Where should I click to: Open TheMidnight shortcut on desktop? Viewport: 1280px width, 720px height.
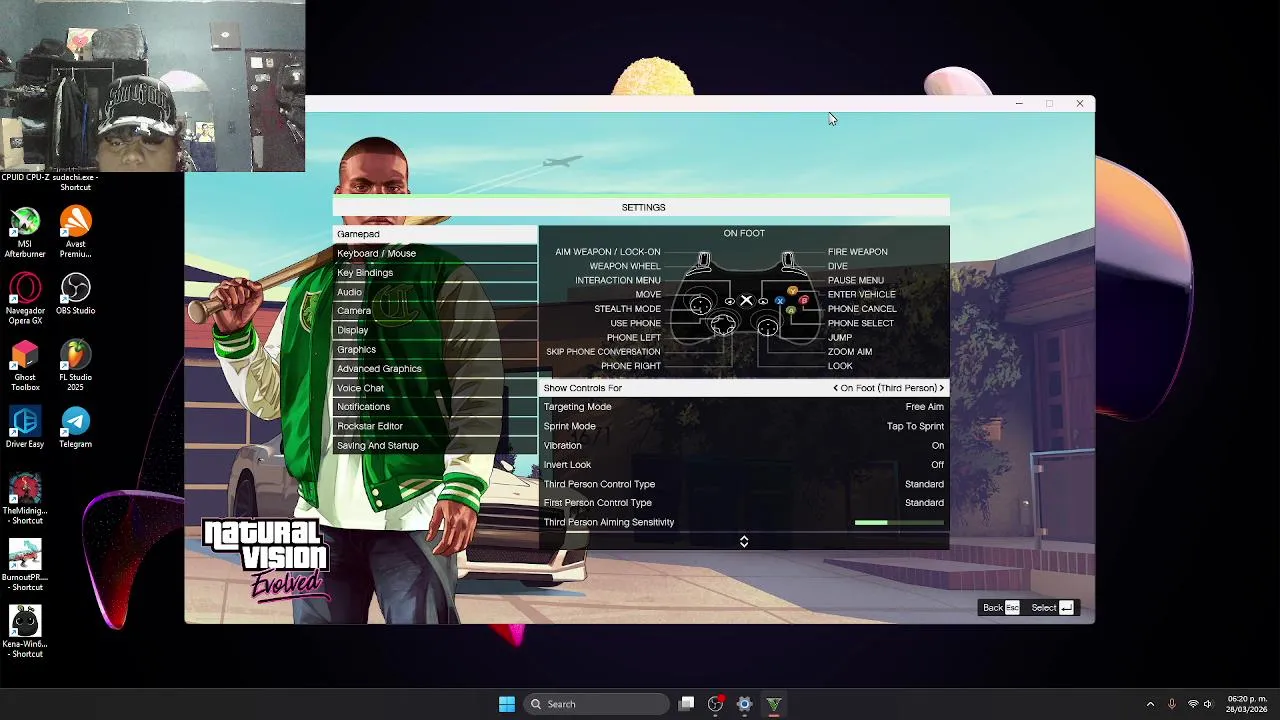point(25,499)
